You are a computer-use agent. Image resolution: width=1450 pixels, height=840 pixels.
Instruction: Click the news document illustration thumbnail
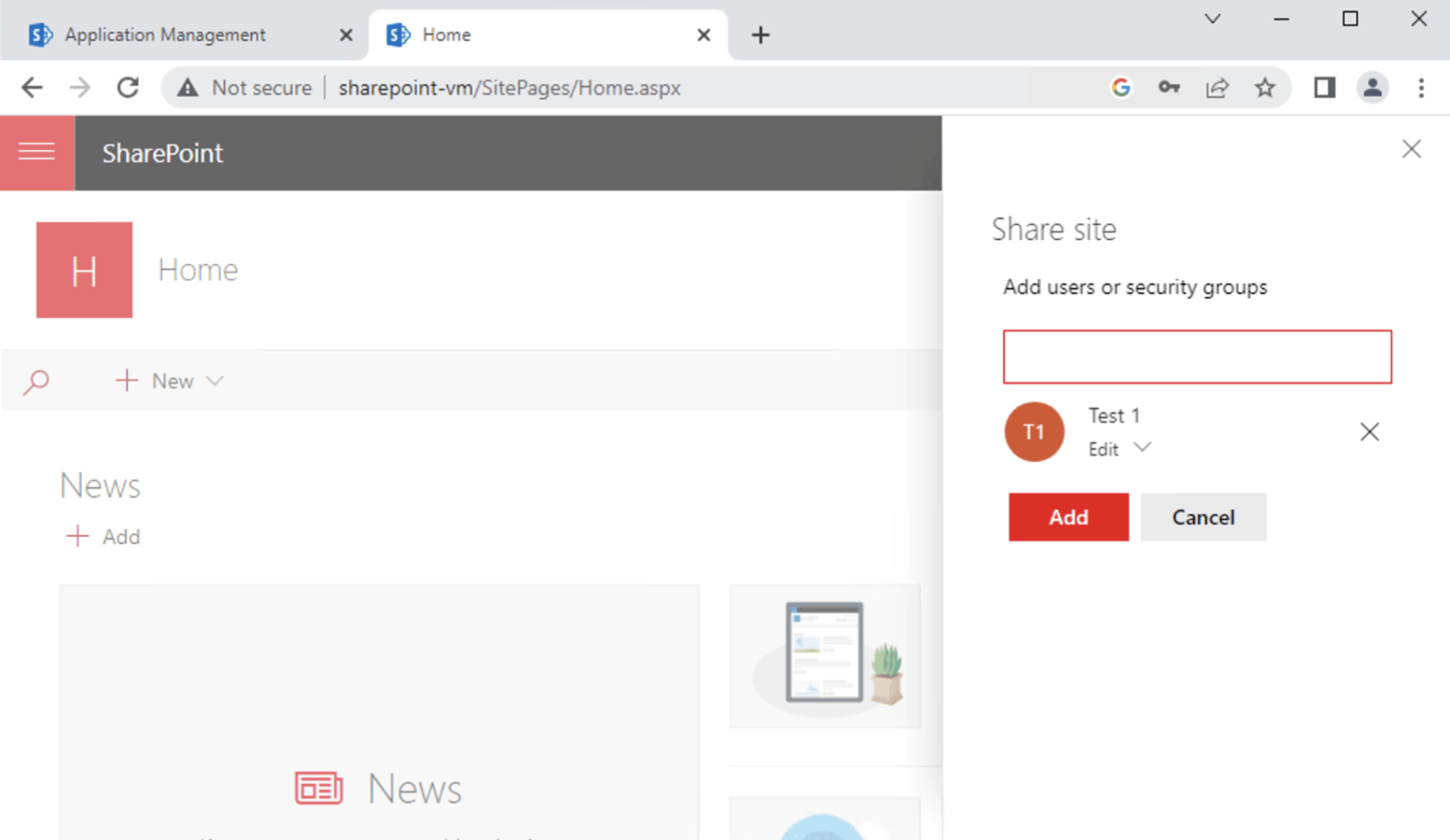[x=825, y=655]
